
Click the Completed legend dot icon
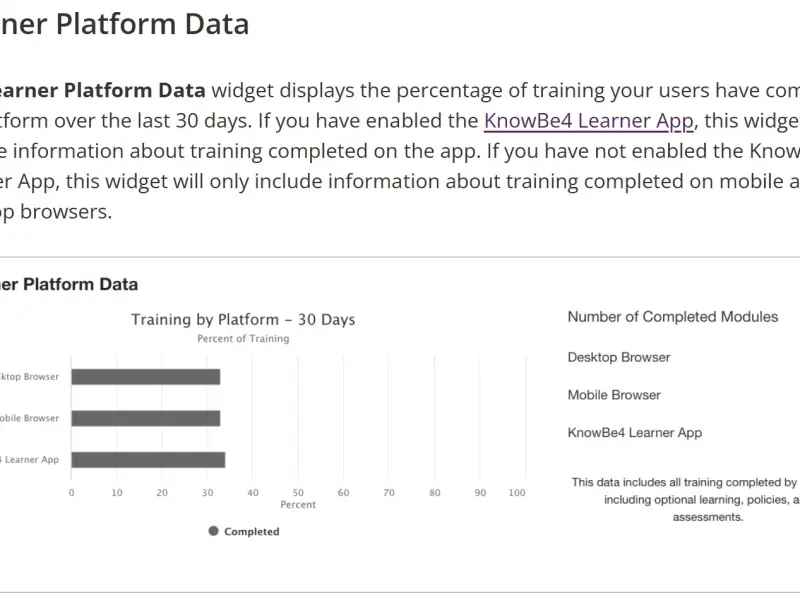coord(213,531)
